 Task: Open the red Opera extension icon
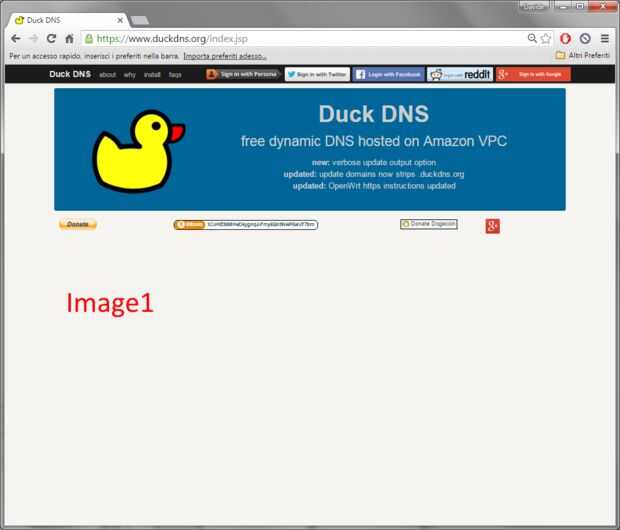point(566,38)
